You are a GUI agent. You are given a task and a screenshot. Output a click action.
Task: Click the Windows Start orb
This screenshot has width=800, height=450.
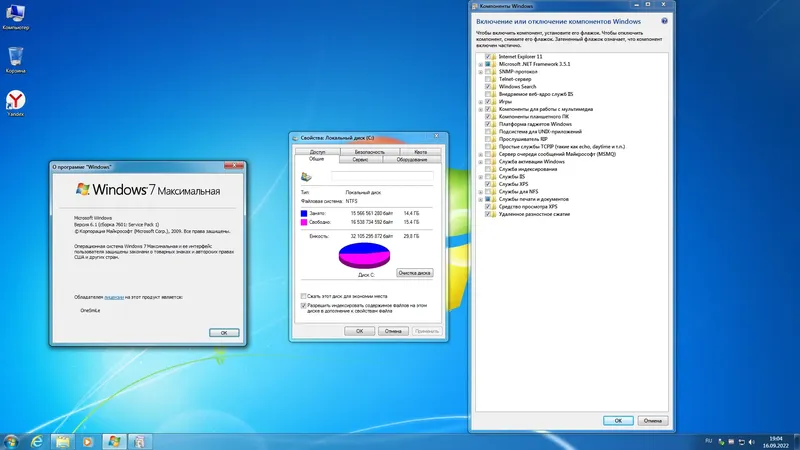tap(11, 441)
